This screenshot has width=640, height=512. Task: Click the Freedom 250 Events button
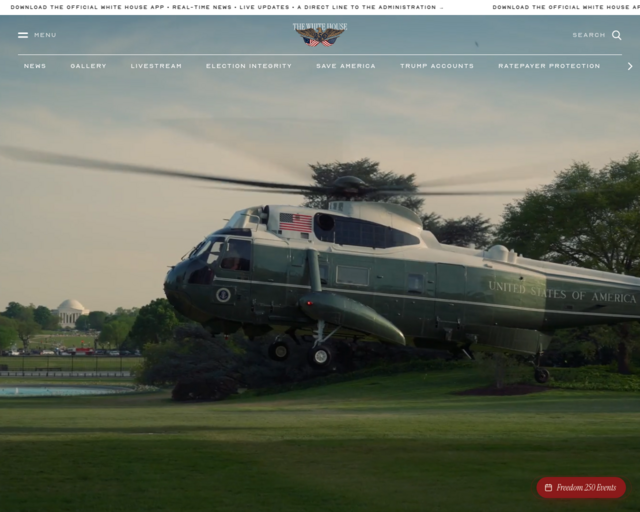click(x=581, y=488)
